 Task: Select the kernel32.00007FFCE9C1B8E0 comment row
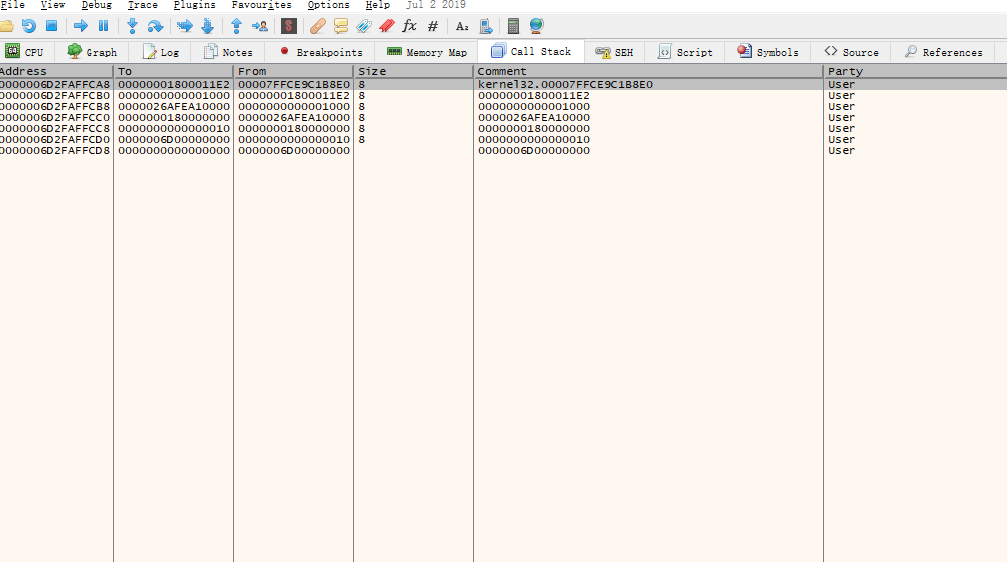coord(565,84)
